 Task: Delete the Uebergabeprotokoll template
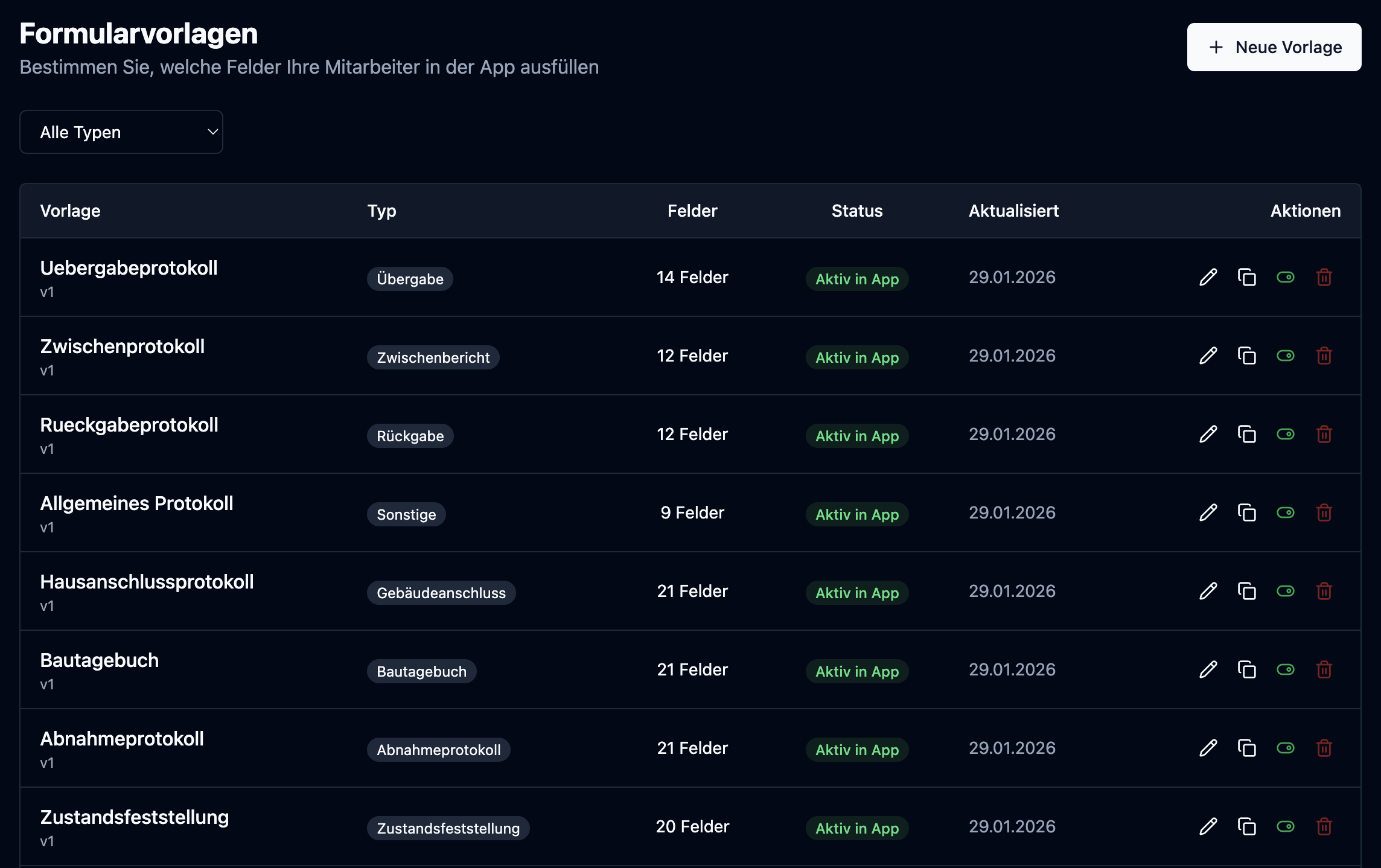pyautogui.click(x=1324, y=277)
